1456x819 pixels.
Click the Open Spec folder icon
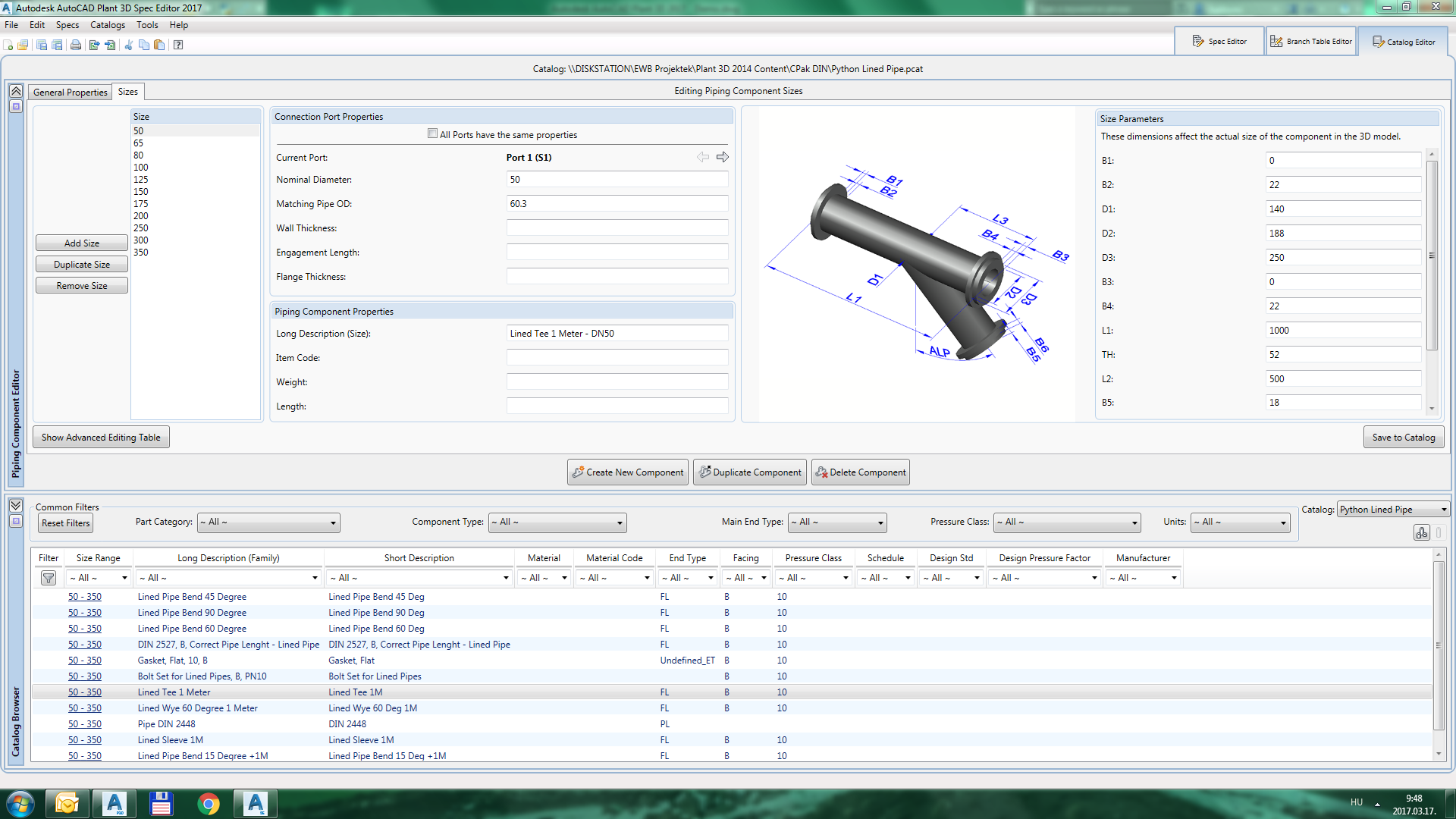click(x=23, y=45)
